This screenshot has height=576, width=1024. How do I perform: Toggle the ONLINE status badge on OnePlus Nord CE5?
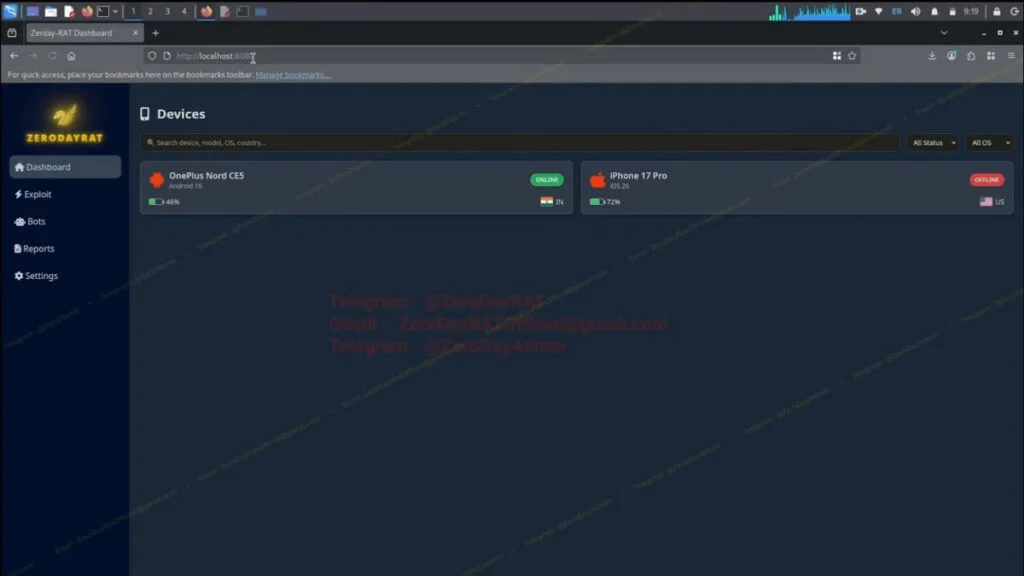click(x=546, y=180)
